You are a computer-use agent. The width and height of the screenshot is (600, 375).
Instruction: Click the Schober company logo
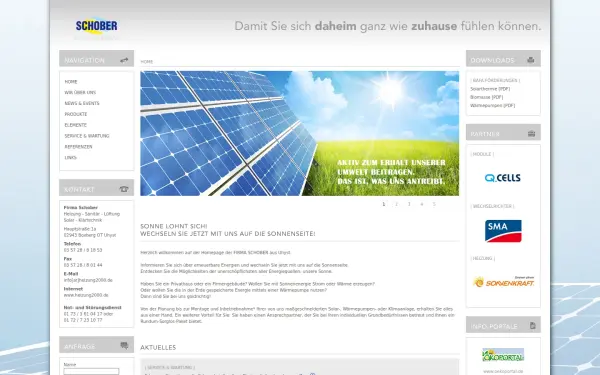click(96, 26)
